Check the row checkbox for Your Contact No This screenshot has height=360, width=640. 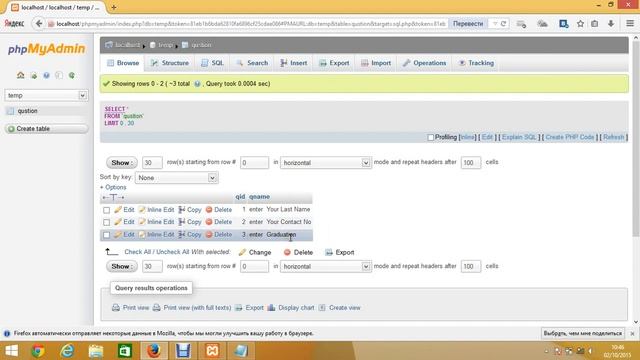pyautogui.click(x=107, y=222)
